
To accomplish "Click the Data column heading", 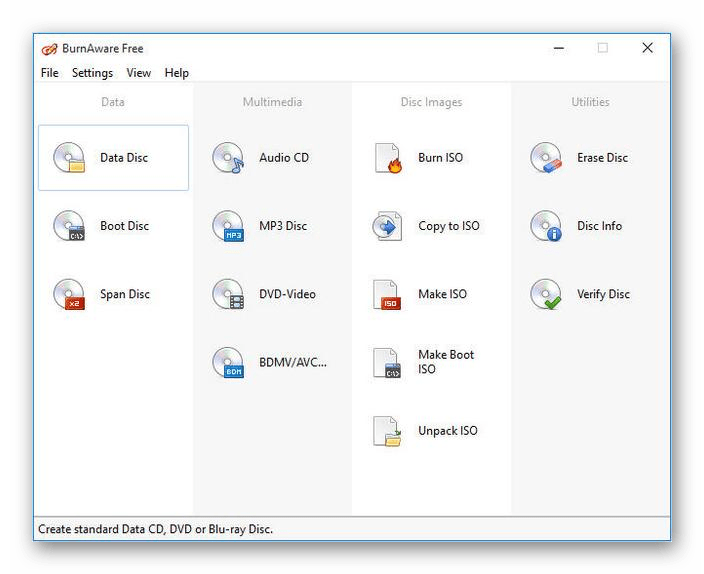I will click(x=113, y=102).
